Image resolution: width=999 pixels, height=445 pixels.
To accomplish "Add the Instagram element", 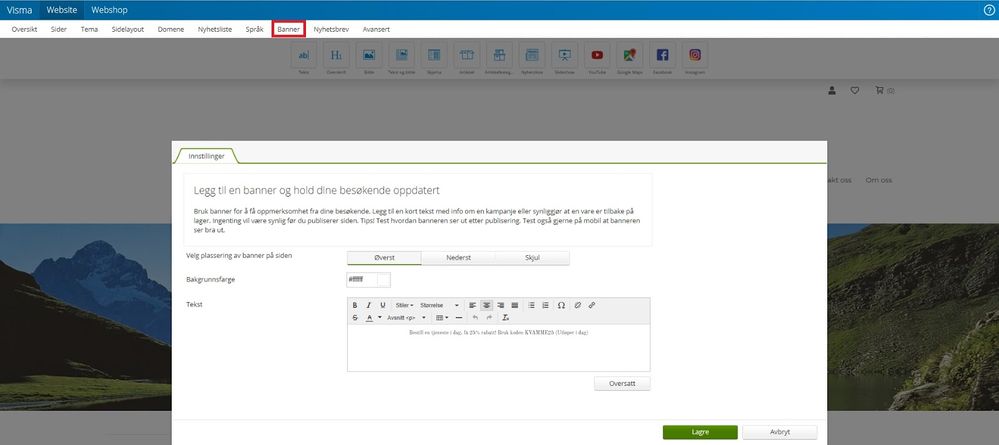I will [x=695, y=55].
